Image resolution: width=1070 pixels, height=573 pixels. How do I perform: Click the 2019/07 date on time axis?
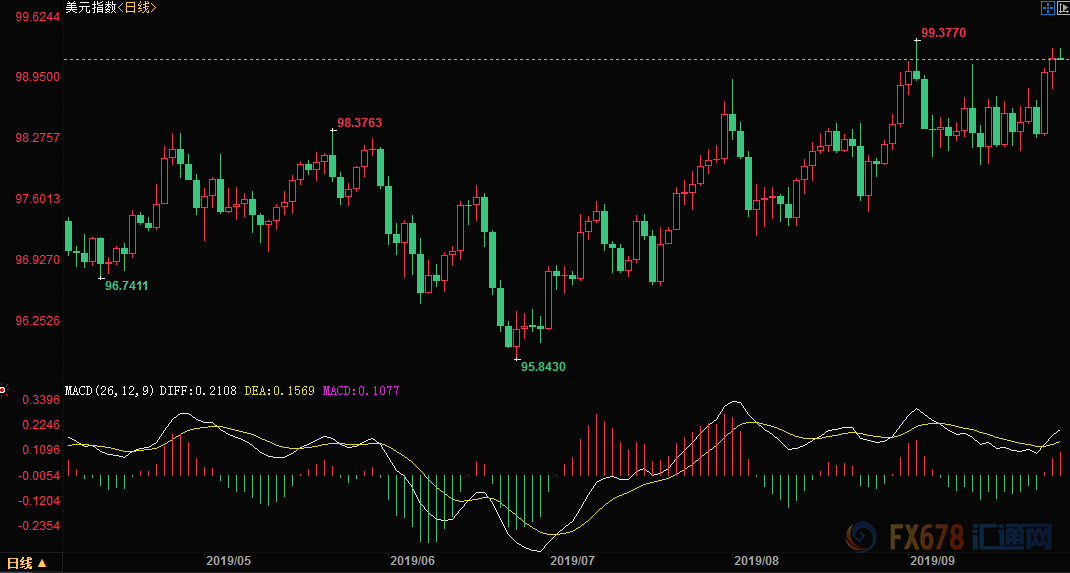tap(573, 562)
